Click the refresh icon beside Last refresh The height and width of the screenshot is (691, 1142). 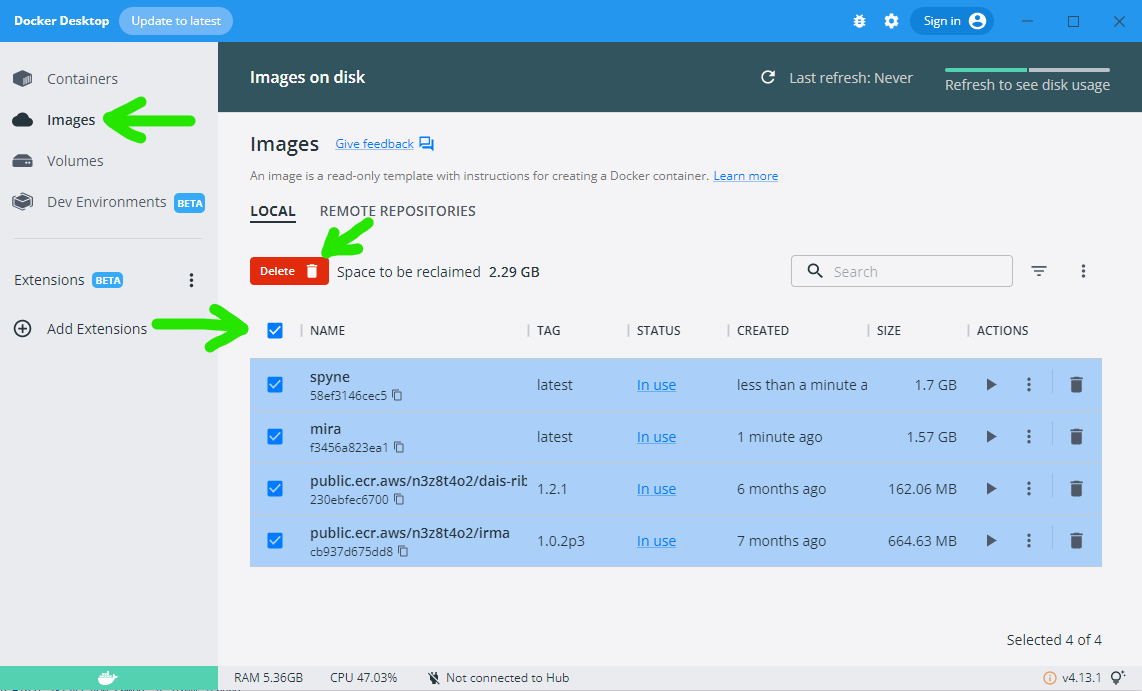(768, 77)
